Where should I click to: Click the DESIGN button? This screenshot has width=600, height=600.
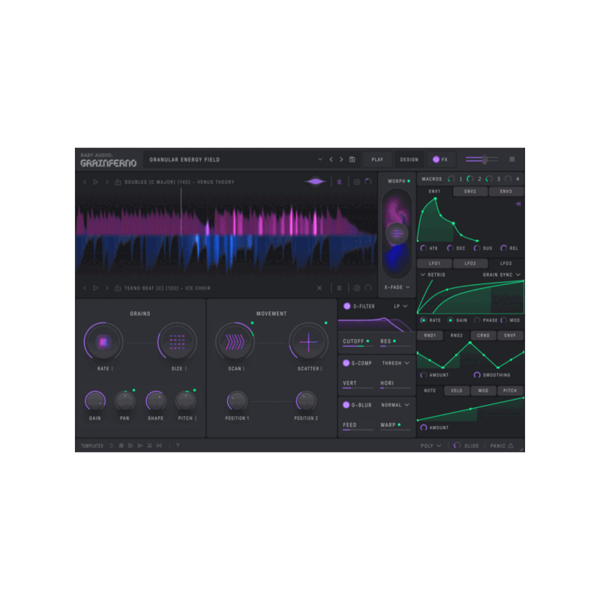click(409, 160)
